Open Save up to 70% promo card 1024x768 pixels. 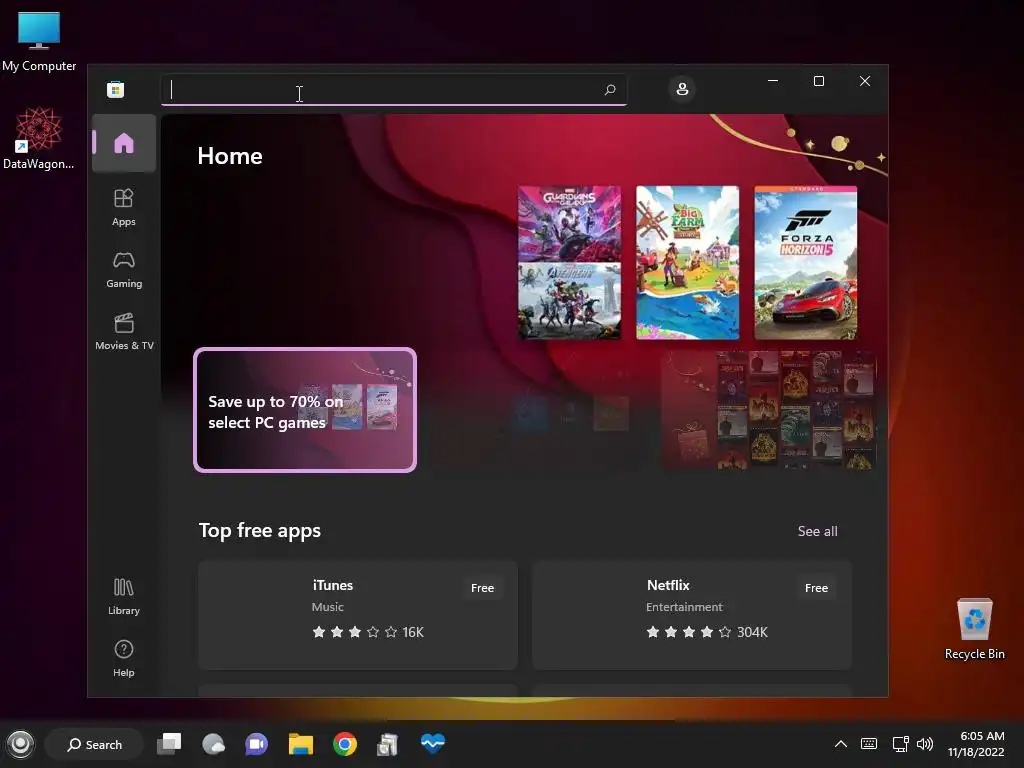click(x=305, y=410)
